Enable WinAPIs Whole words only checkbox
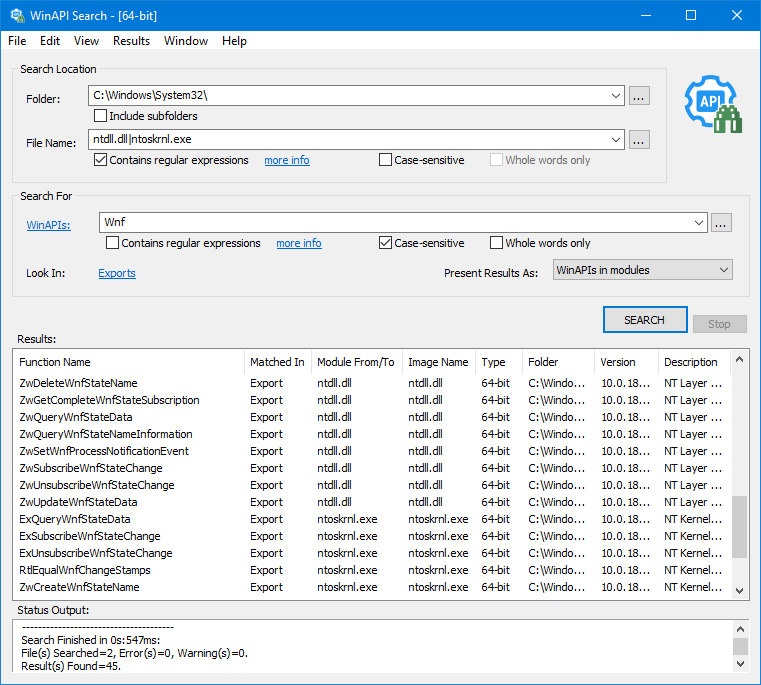 pyautogui.click(x=496, y=243)
